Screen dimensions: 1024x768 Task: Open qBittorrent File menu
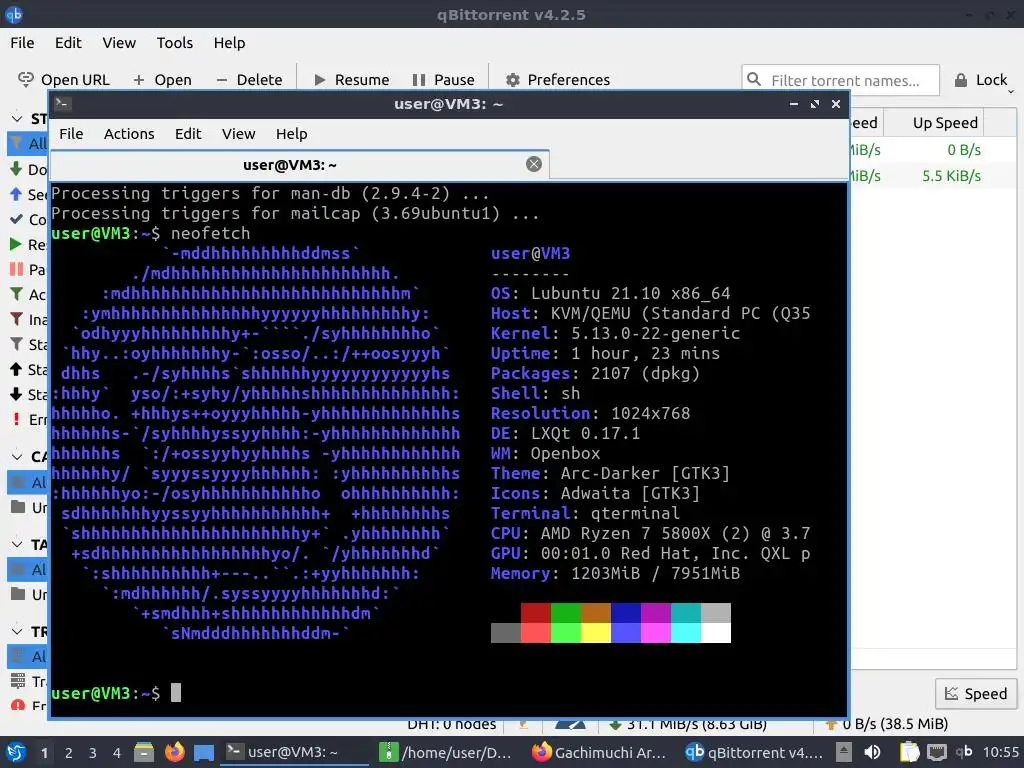(22, 43)
